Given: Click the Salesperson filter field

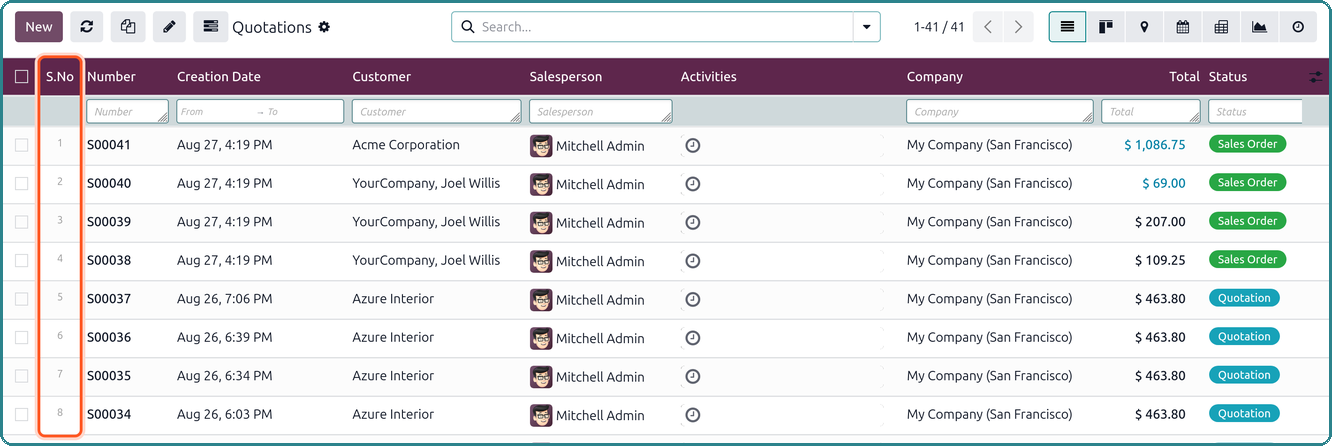Looking at the screenshot, I should tap(601, 111).
